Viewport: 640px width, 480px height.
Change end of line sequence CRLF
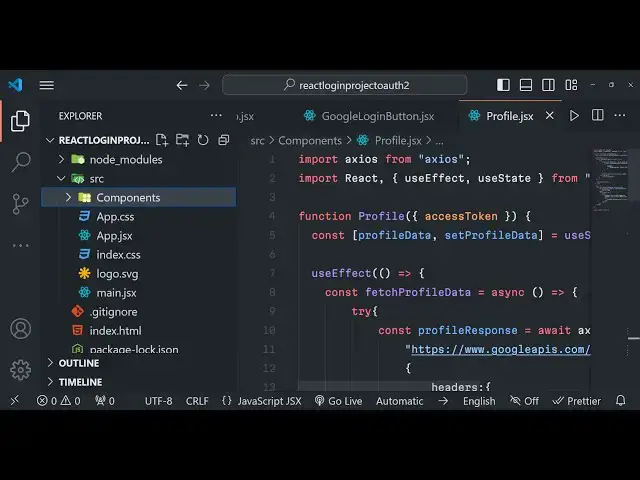pyautogui.click(x=197, y=401)
